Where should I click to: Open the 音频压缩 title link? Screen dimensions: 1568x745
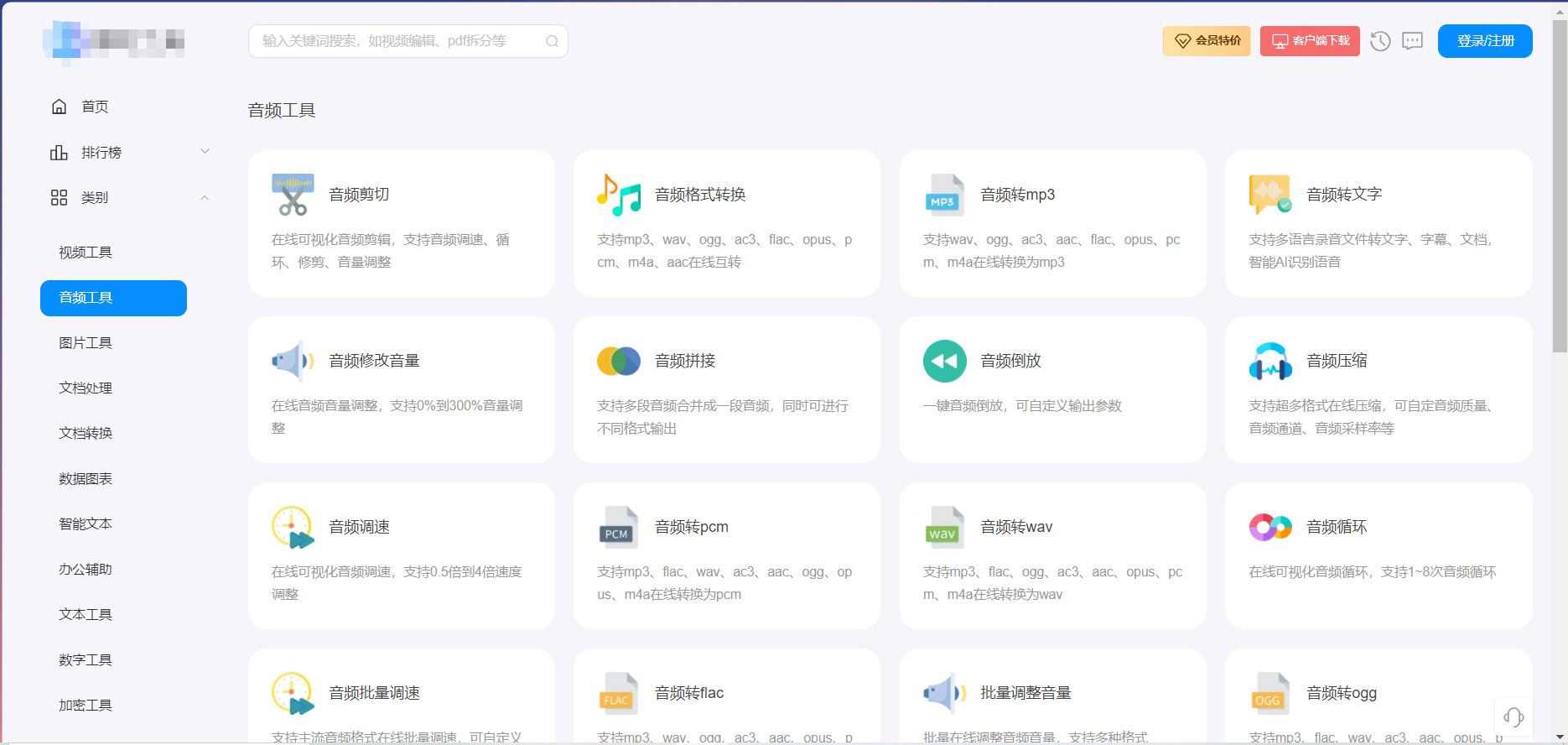click(x=1337, y=361)
